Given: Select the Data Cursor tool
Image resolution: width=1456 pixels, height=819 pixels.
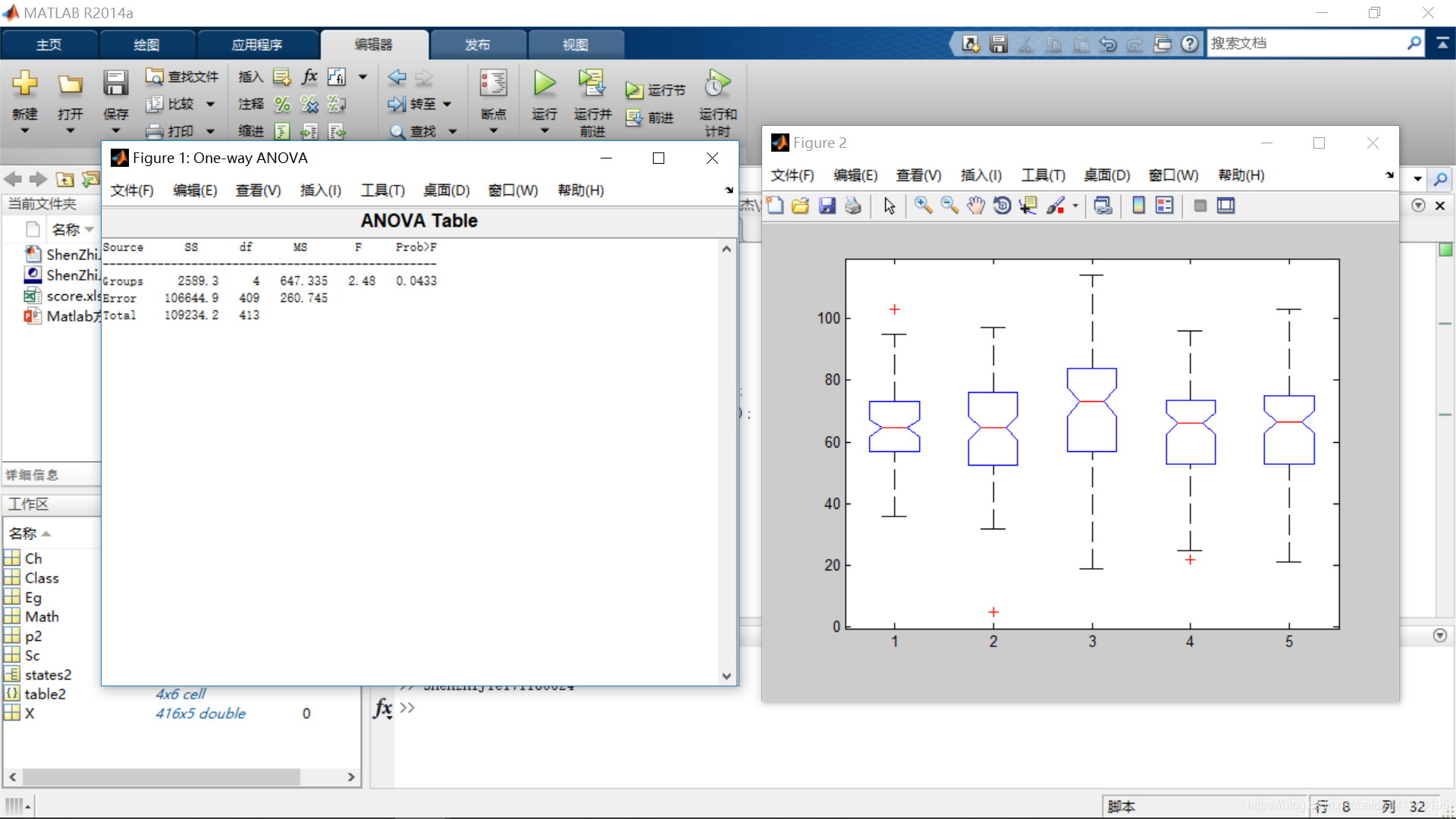Looking at the screenshot, I should [x=1028, y=206].
